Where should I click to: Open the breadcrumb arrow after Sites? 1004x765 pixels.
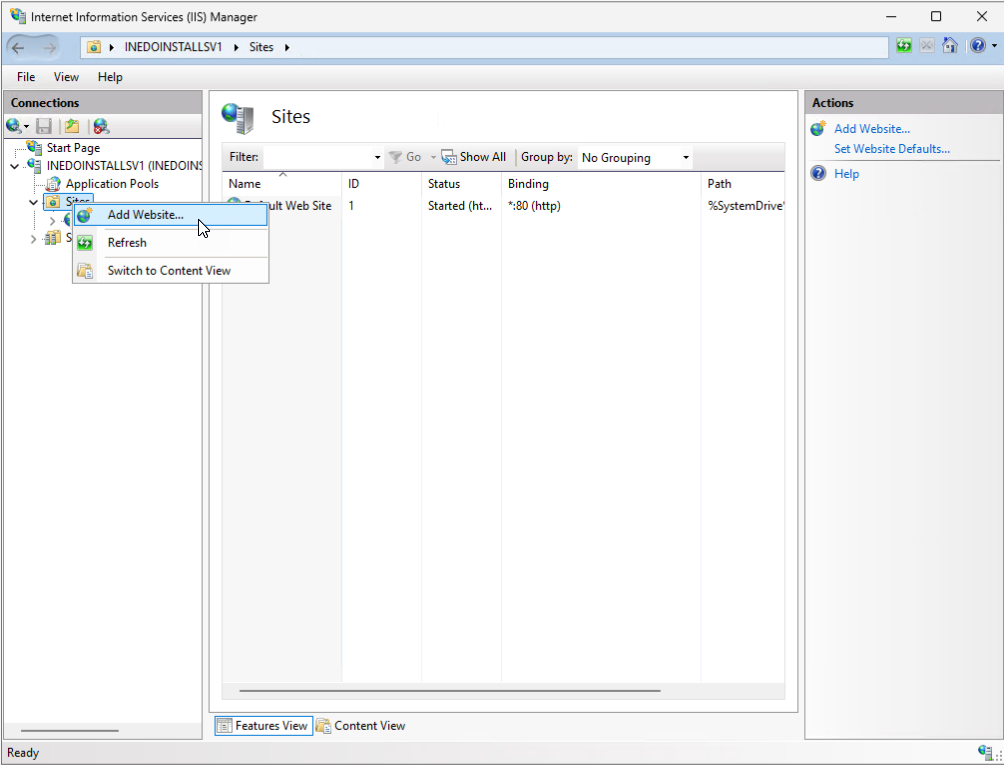[287, 47]
